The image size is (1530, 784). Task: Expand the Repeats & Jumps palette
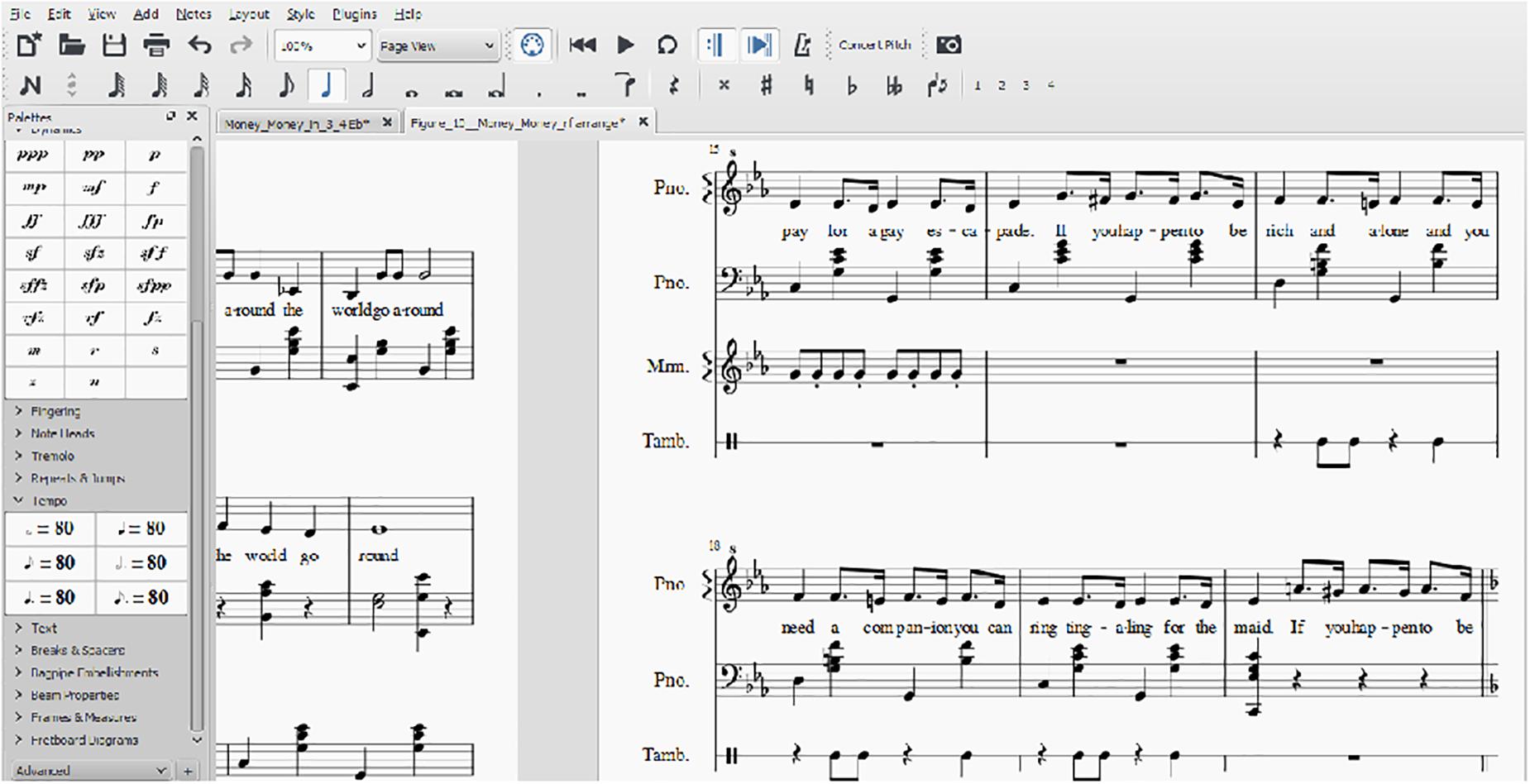77,478
